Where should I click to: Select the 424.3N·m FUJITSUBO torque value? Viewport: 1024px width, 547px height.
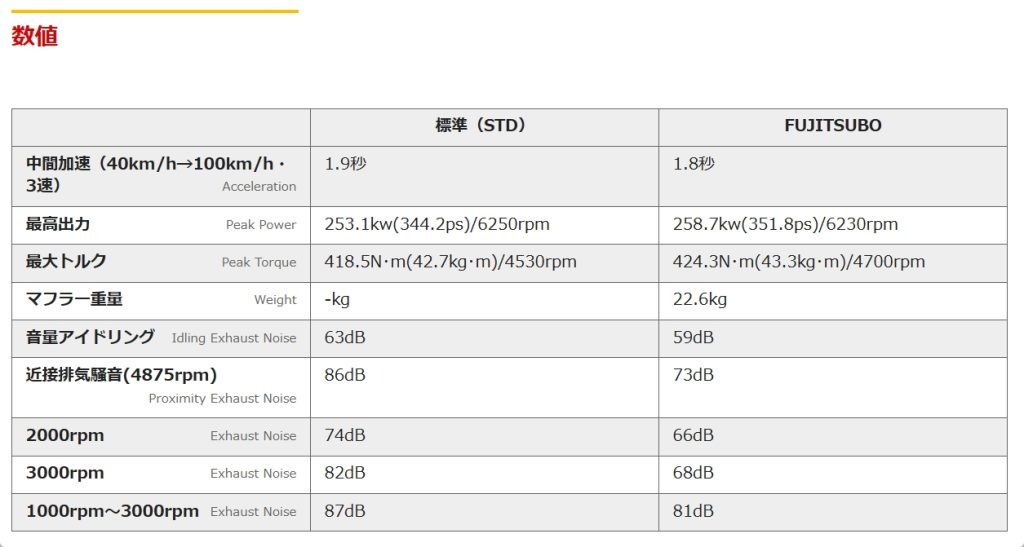tap(798, 262)
